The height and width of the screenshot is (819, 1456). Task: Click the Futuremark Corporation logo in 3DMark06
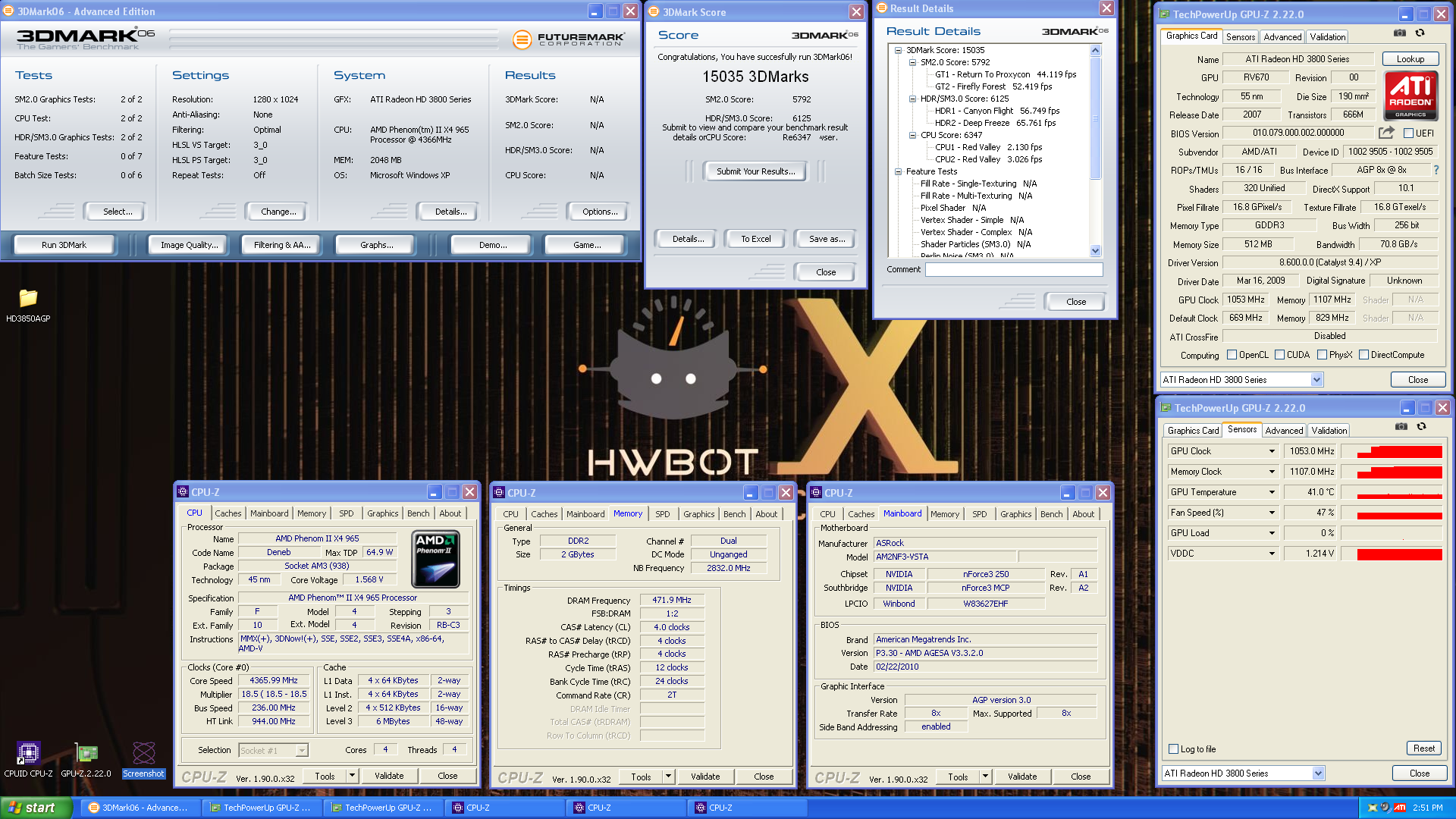click(x=569, y=39)
